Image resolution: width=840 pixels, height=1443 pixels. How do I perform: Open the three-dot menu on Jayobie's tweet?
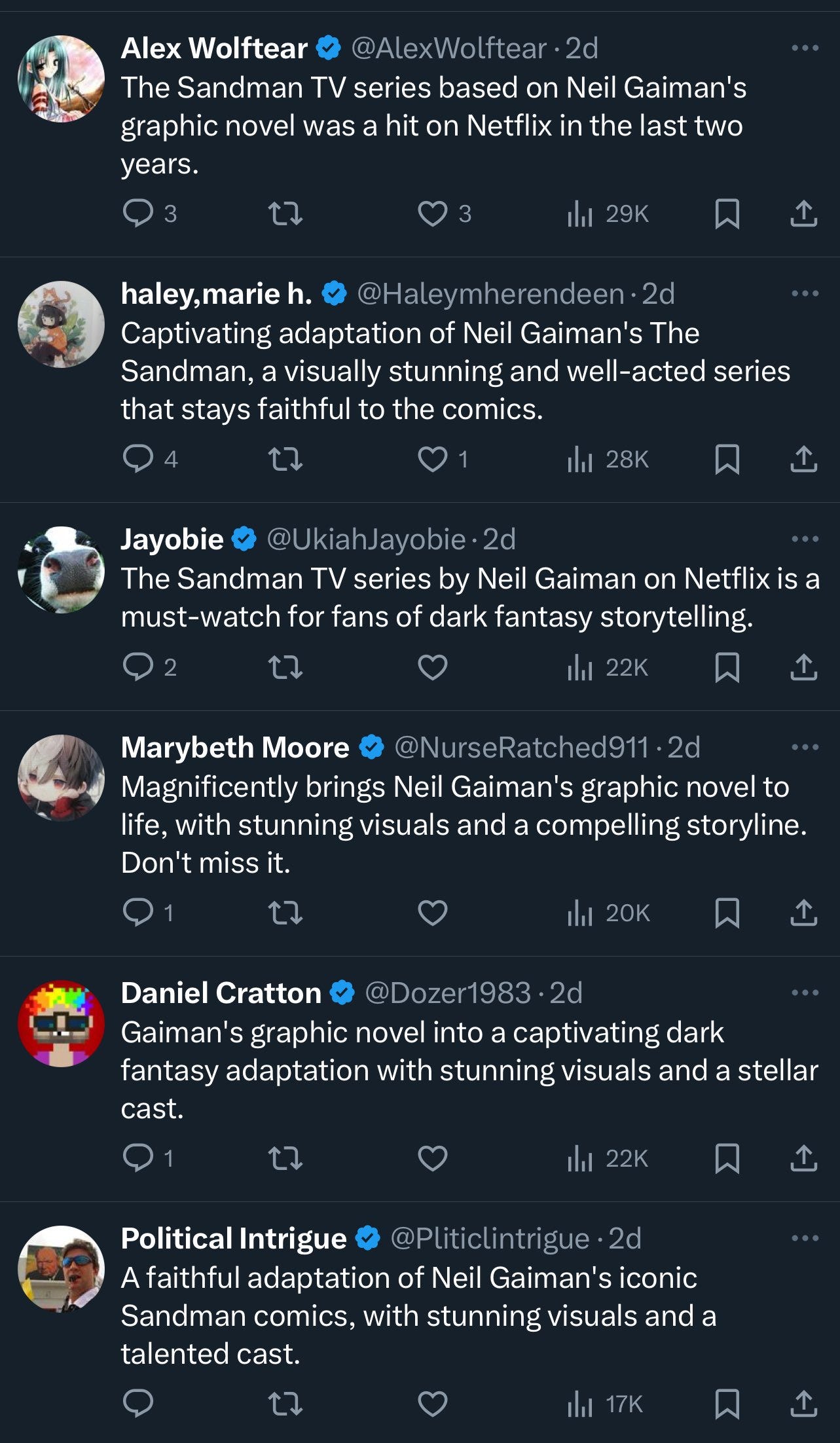[x=805, y=539]
